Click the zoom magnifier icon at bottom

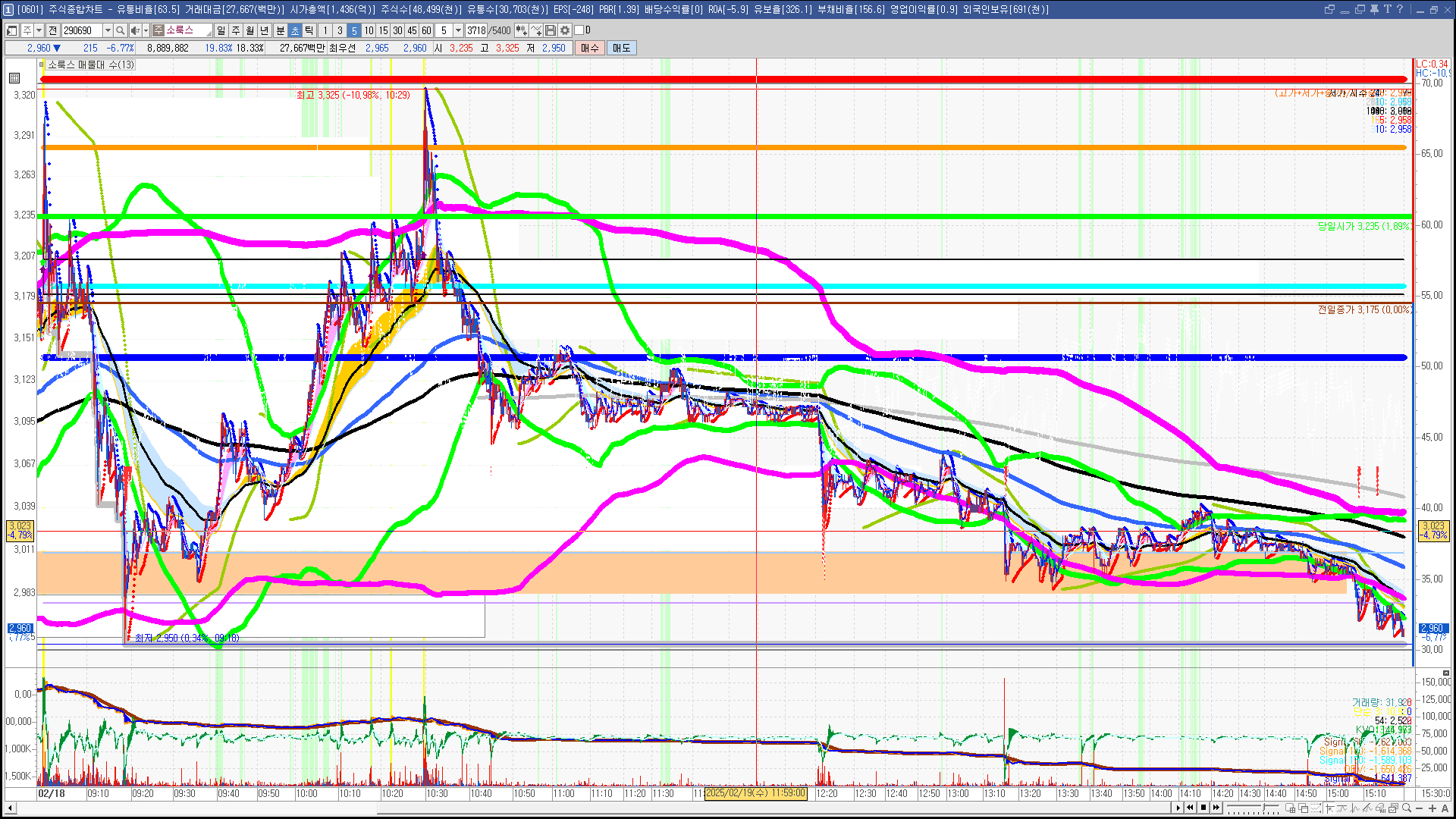pos(1407,808)
